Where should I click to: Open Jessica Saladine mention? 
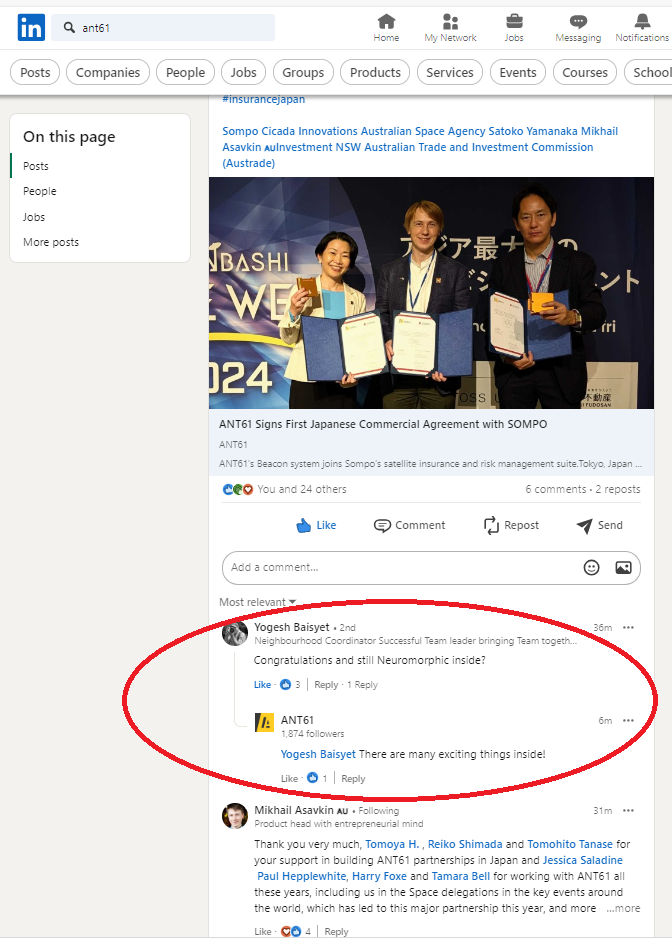coord(583,860)
